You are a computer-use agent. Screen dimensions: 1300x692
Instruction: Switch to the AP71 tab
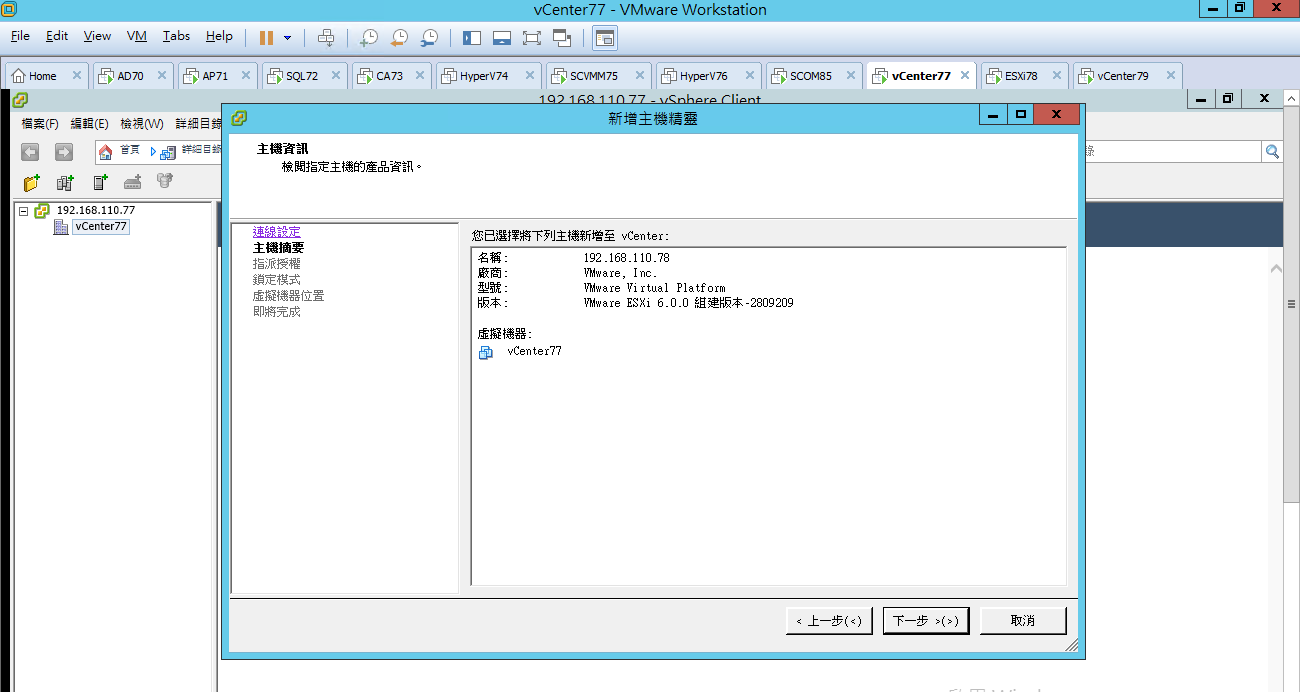click(x=215, y=76)
